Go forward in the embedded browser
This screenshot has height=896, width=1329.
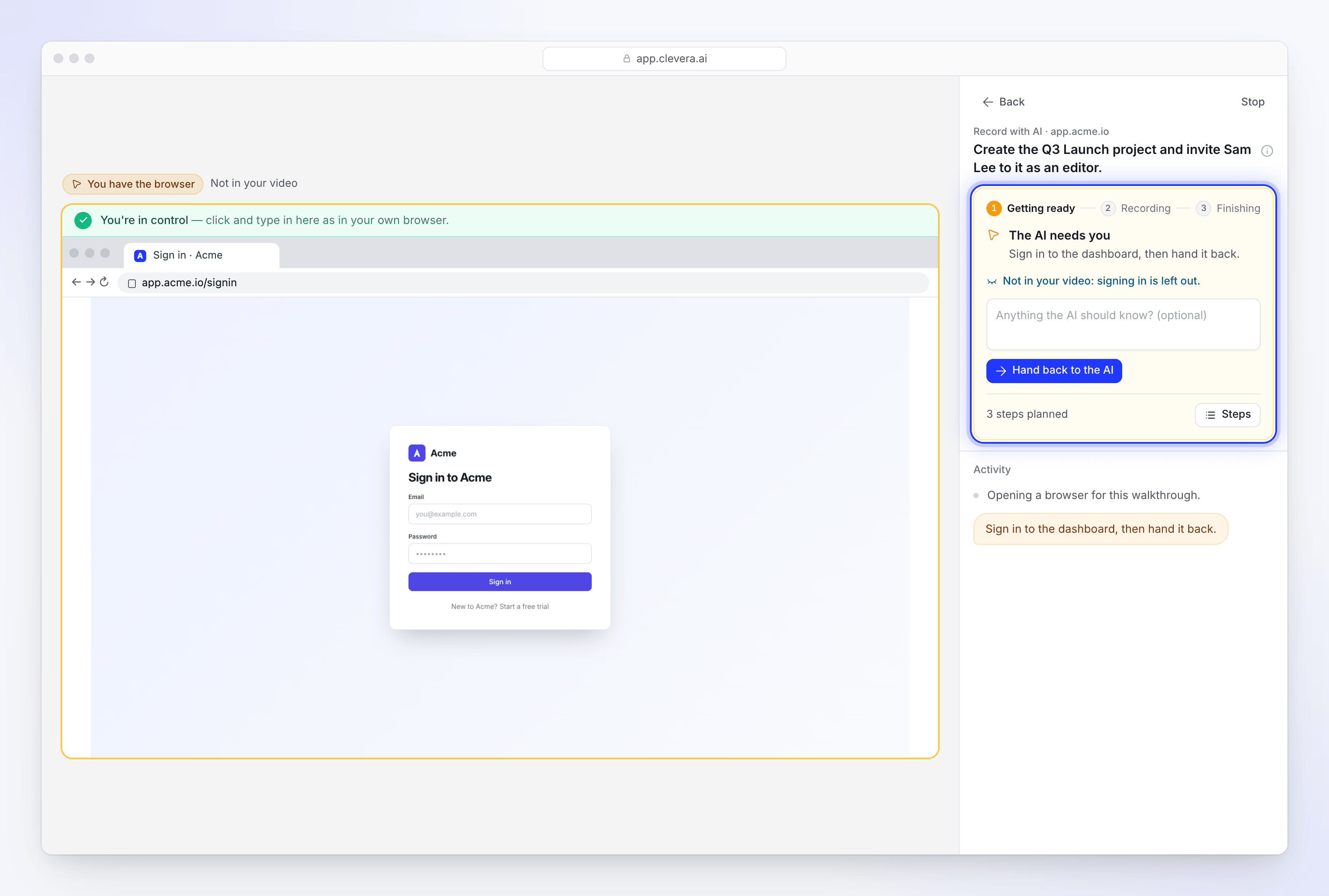pyautogui.click(x=90, y=282)
